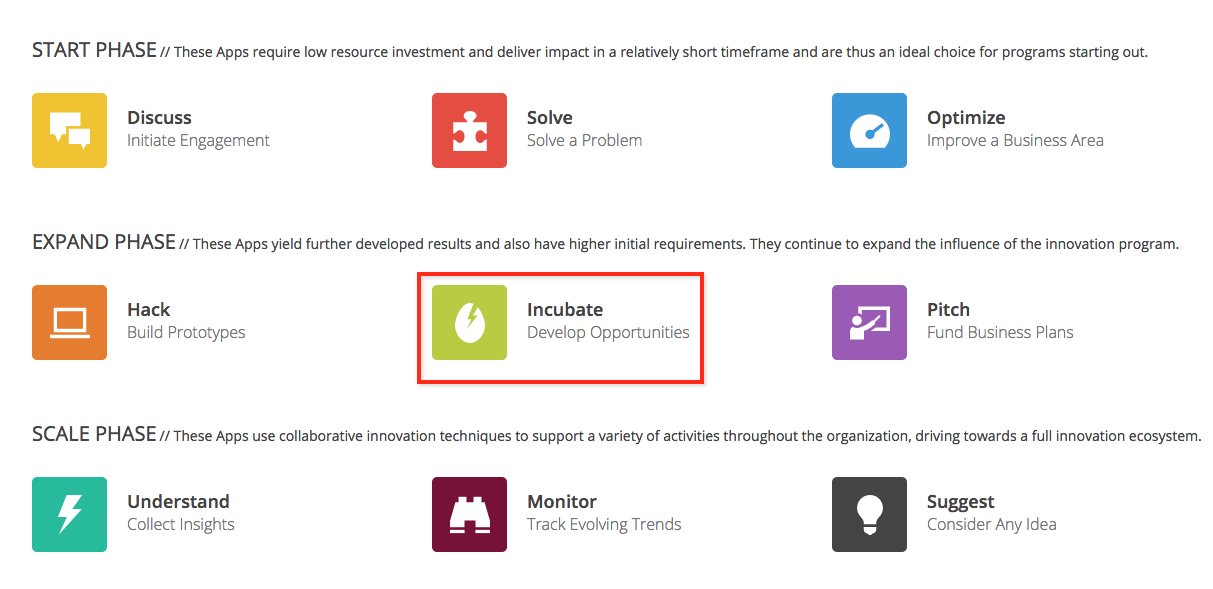Open the maroon Monitor binoculars icon
Image resolution: width=1213 pixels, height=589 pixels.
coord(469,514)
